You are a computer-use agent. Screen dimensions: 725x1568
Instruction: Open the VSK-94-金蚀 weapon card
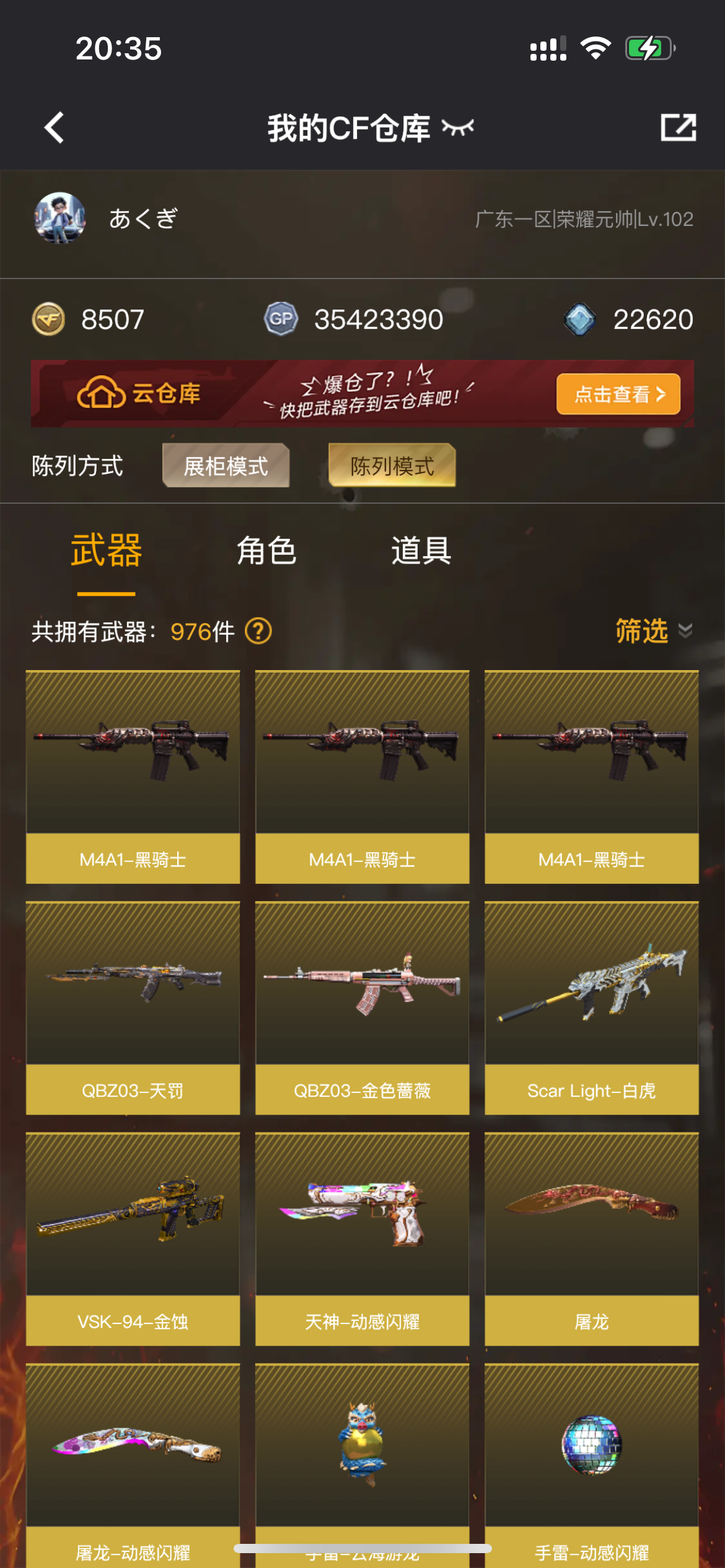(x=133, y=1239)
